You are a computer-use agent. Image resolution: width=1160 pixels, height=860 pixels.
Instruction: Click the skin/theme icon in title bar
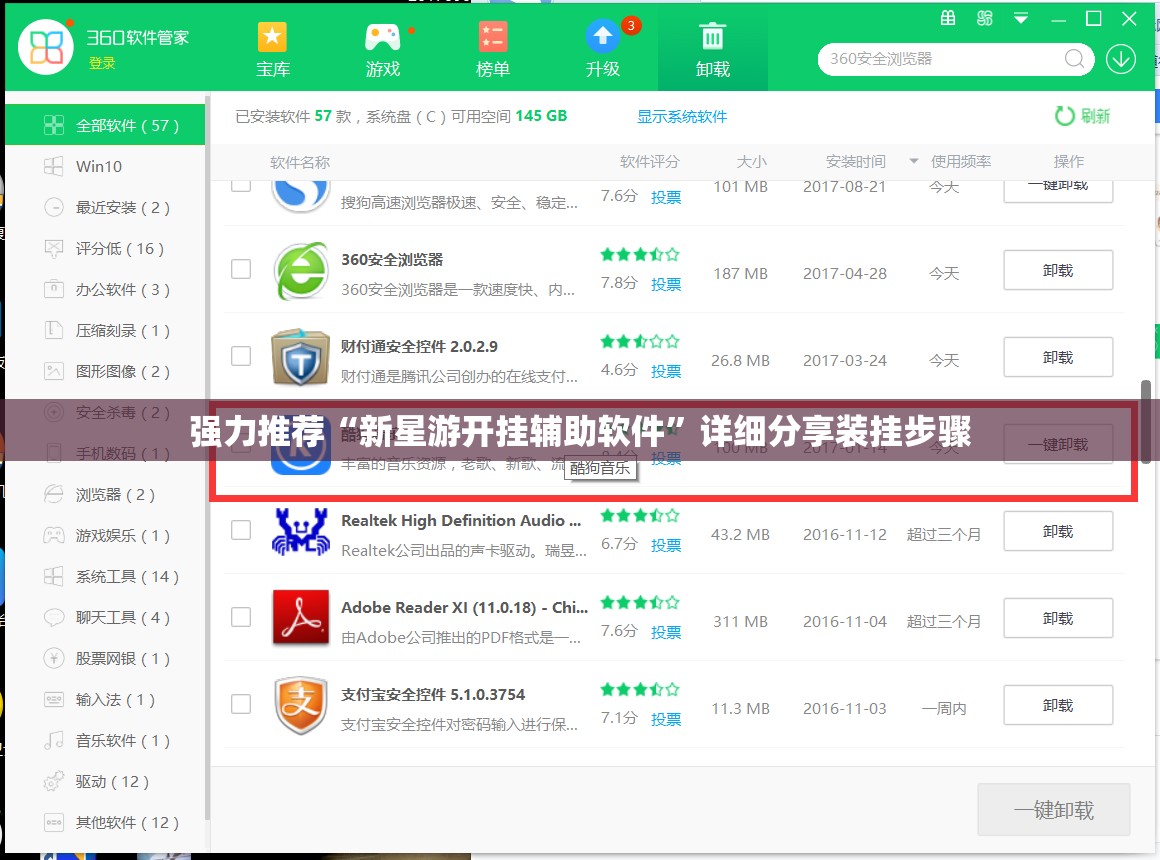[x=984, y=19]
